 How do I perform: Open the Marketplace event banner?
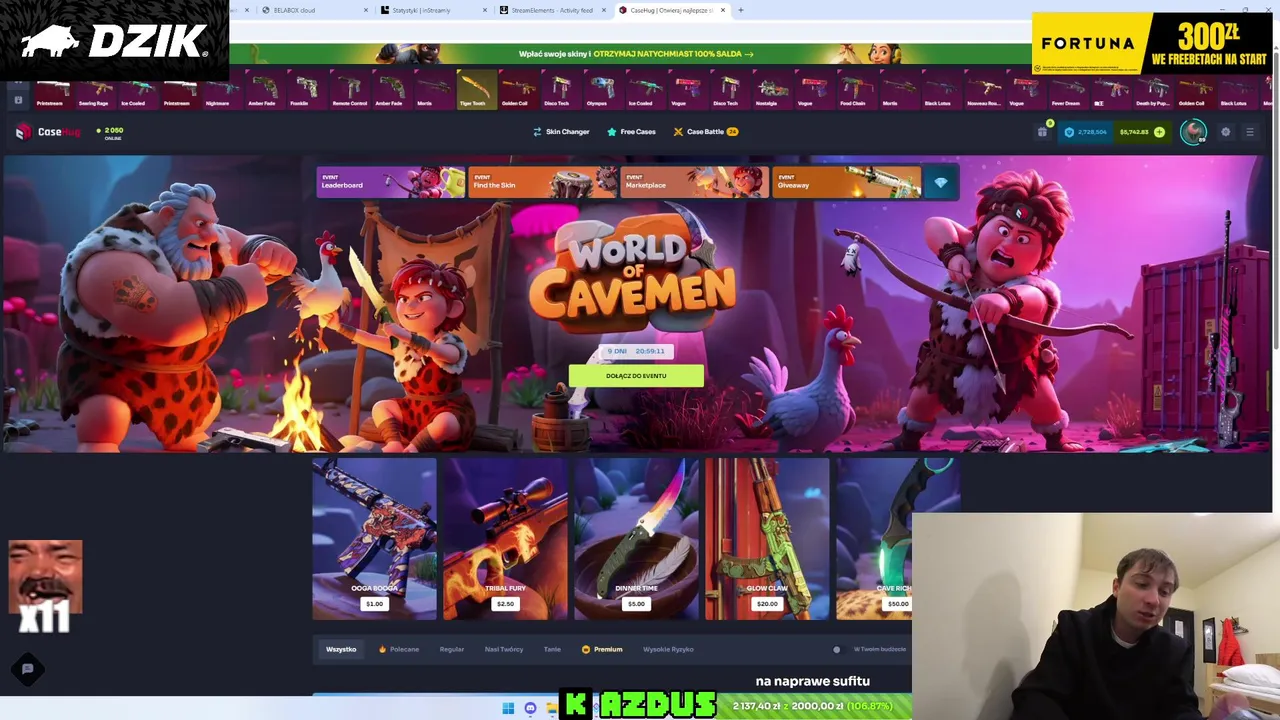pyautogui.click(x=695, y=182)
